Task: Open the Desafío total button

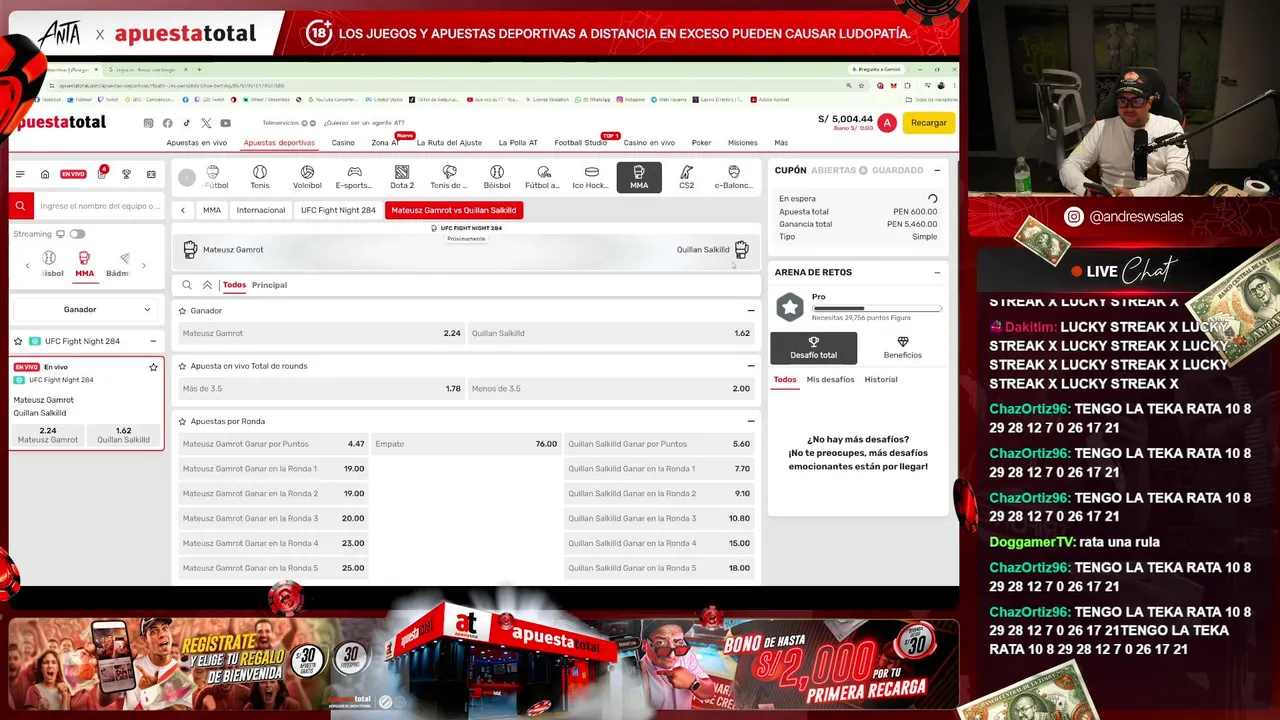Action: pyautogui.click(x=813, y=347)
